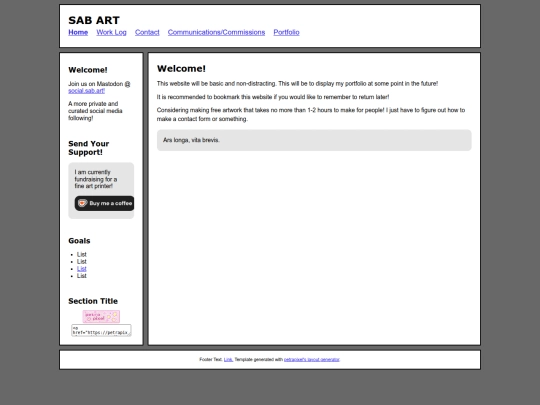The width and height of the screenshot is (540, 405).
Task: Open the footer Link hyperlink
Action: [228, 360]
